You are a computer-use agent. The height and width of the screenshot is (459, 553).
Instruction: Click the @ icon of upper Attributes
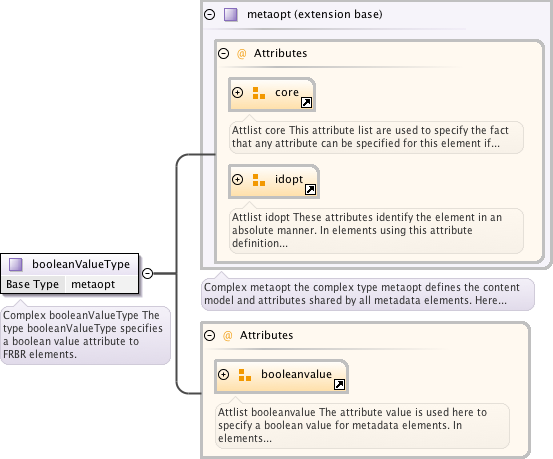(242, 54)
